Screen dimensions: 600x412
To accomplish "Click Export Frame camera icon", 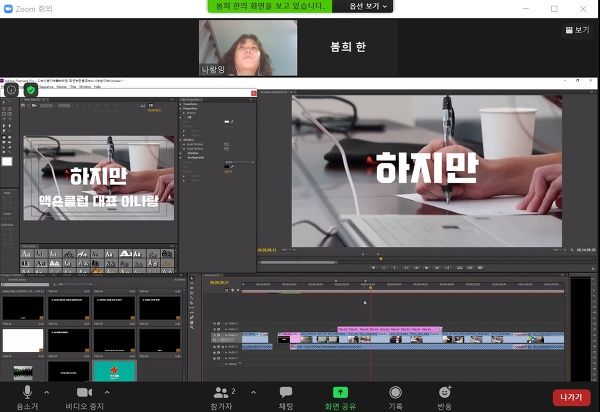I will coord(480,268).
